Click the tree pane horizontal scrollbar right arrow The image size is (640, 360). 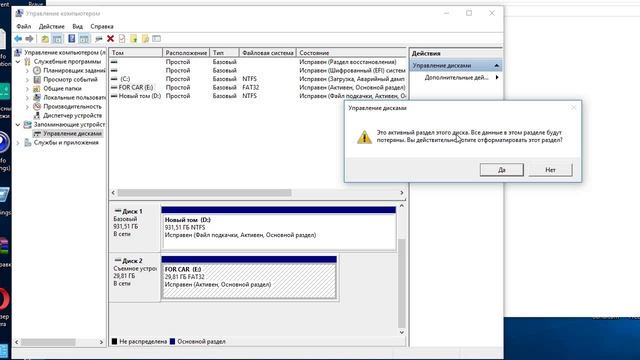pyautogui.click(x=101, y=342)
